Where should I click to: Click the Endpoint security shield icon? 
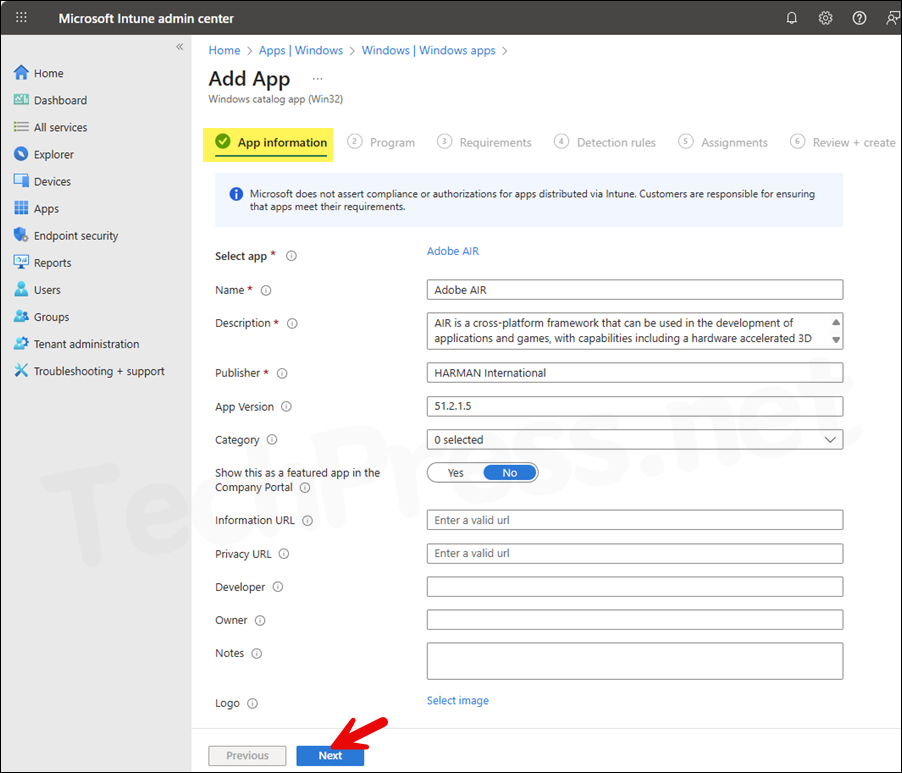21,235
